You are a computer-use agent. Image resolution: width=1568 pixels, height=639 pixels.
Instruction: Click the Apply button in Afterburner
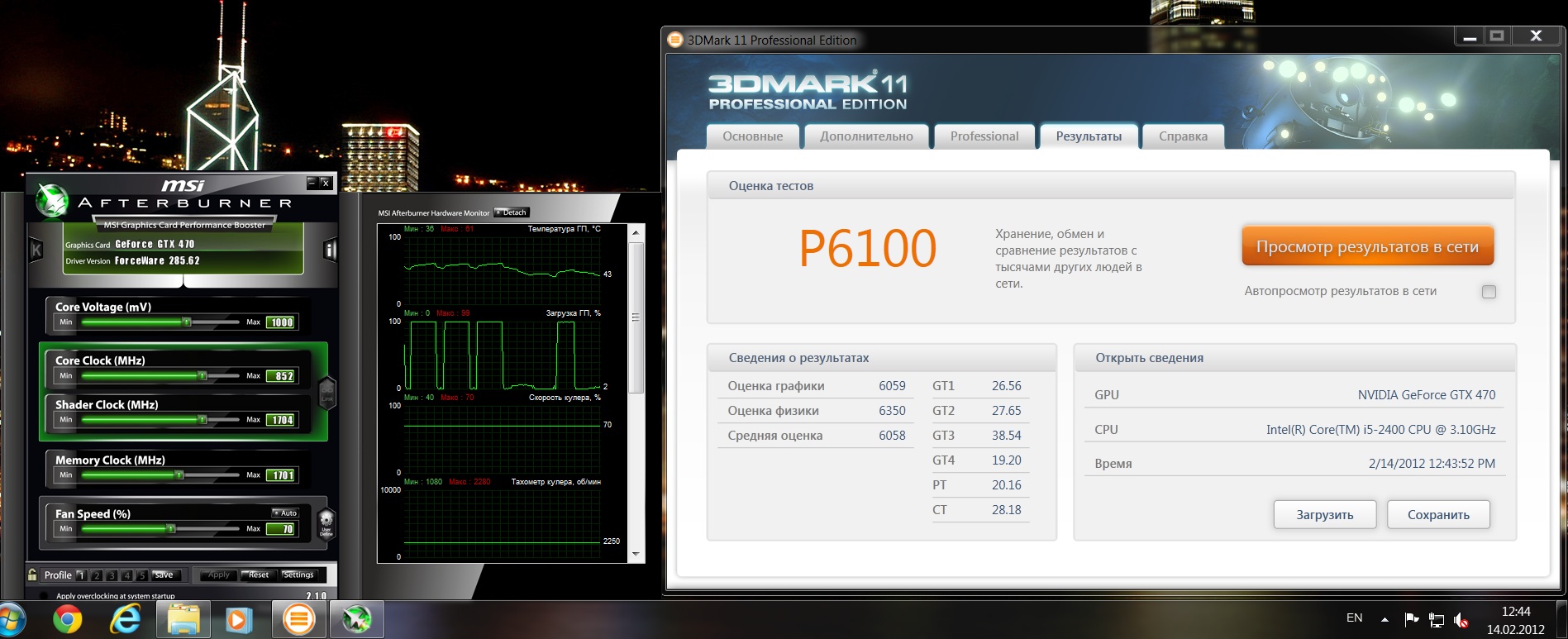(219, 575)
